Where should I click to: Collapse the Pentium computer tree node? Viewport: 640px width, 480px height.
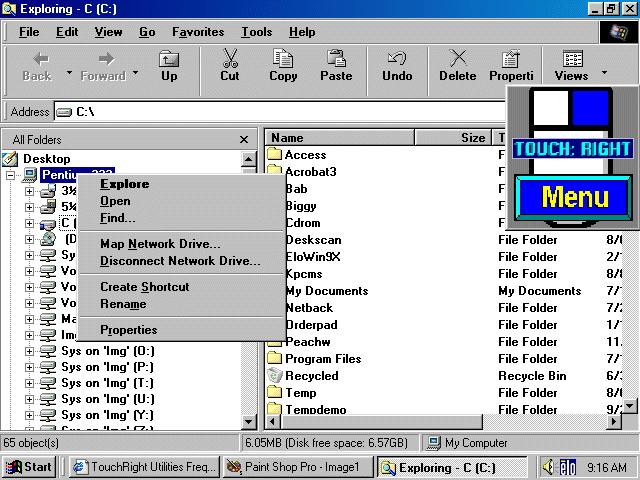coord(11,175)
